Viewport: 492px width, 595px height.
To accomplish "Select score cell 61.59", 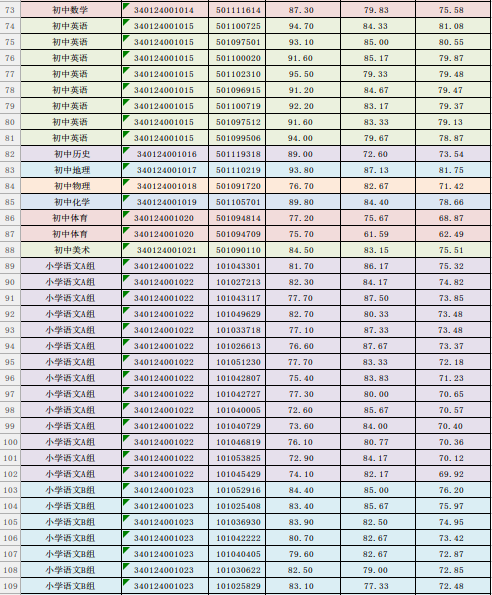I will click(x=376, y=234).
